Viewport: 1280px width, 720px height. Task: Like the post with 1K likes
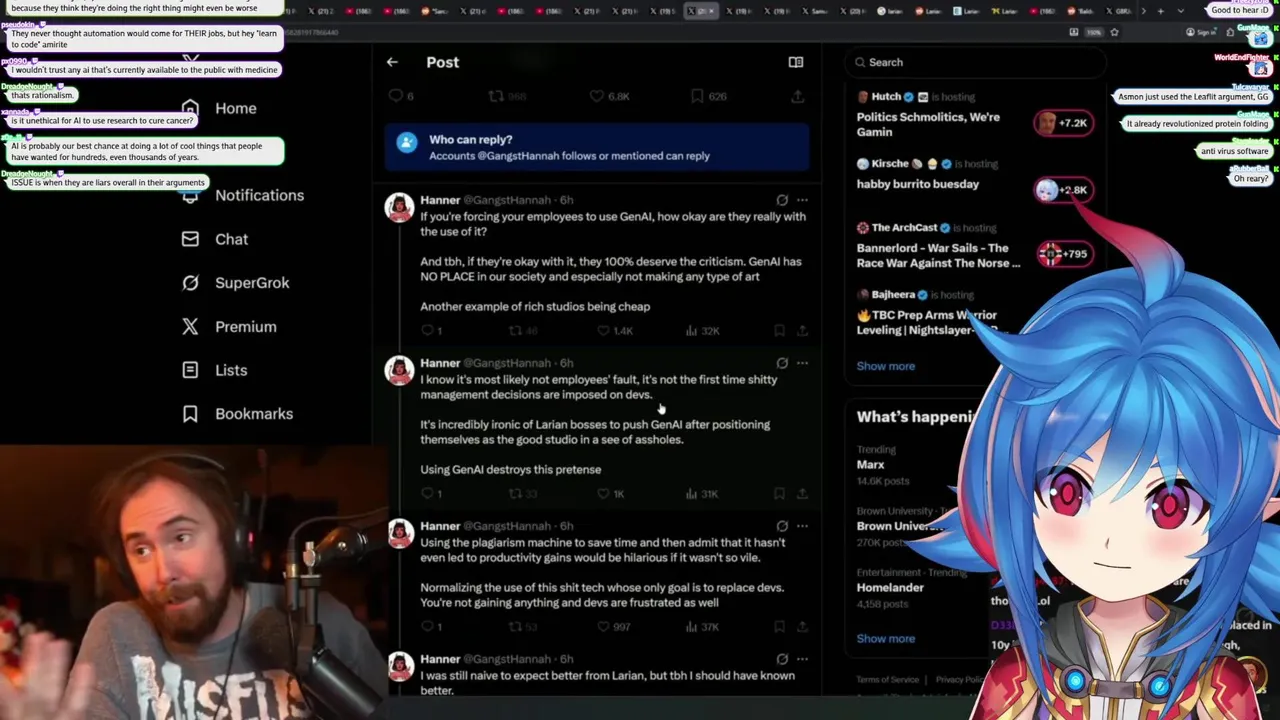pos(610,493)
